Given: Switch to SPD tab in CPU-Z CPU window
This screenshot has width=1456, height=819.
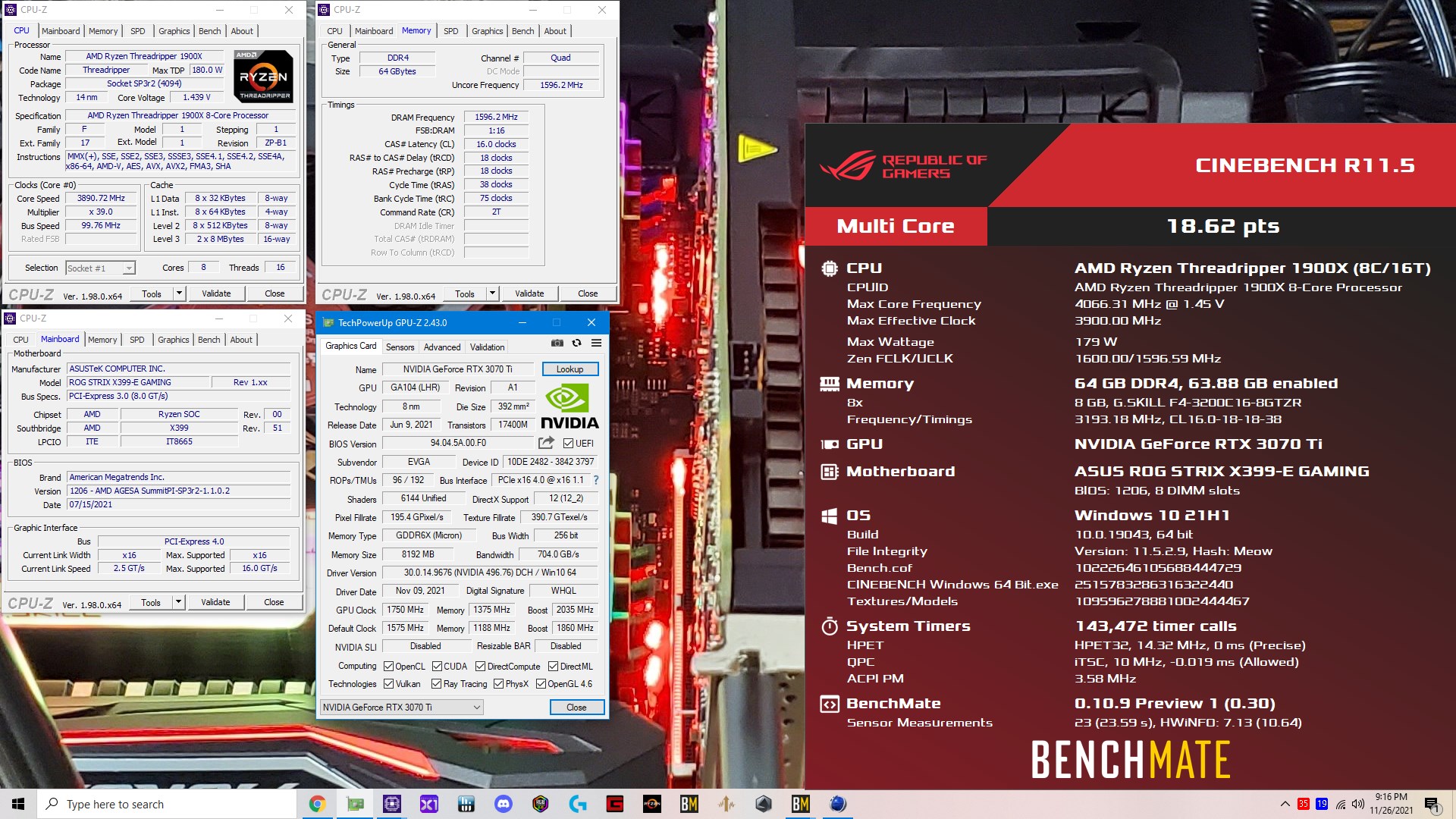Looking at the screenshot, I should [138, 31].
